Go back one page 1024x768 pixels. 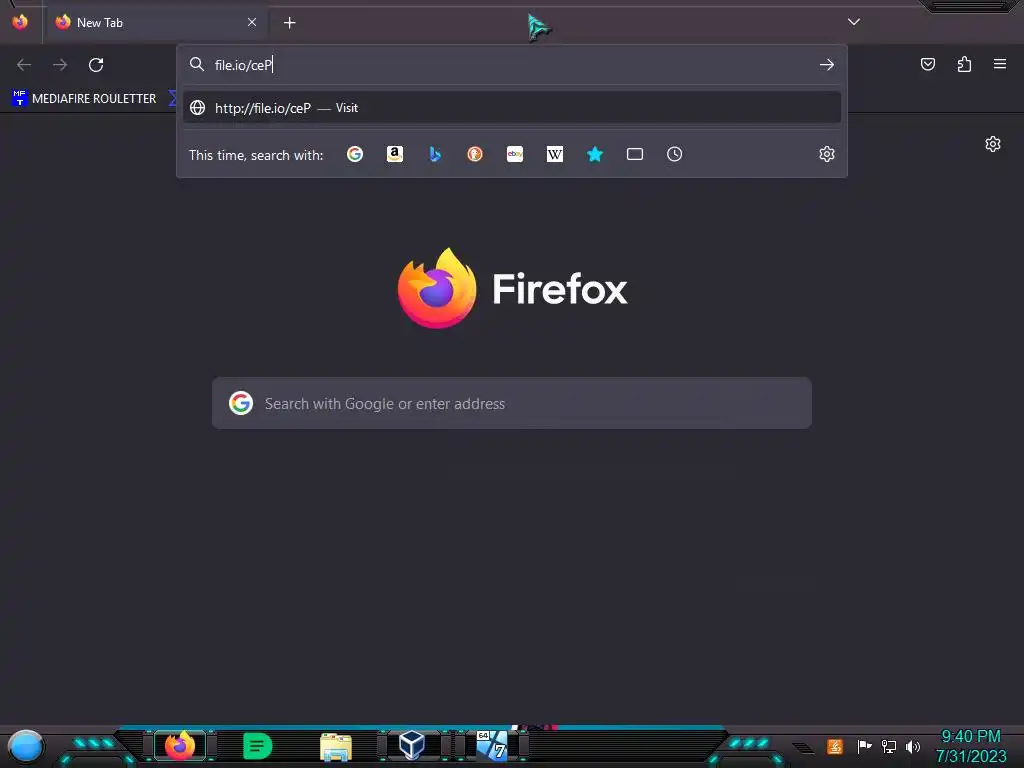[24, 65]
